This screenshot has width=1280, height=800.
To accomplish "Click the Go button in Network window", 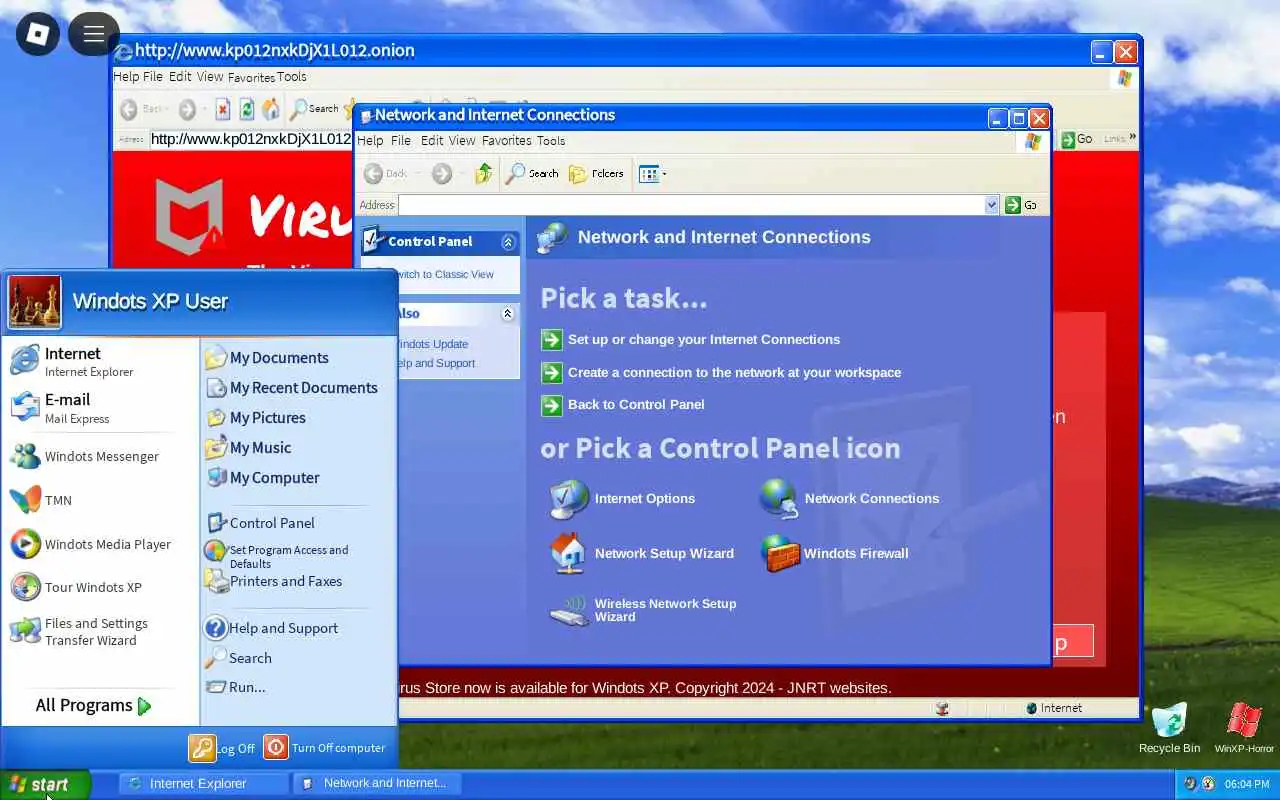I will pos(1021,205).
